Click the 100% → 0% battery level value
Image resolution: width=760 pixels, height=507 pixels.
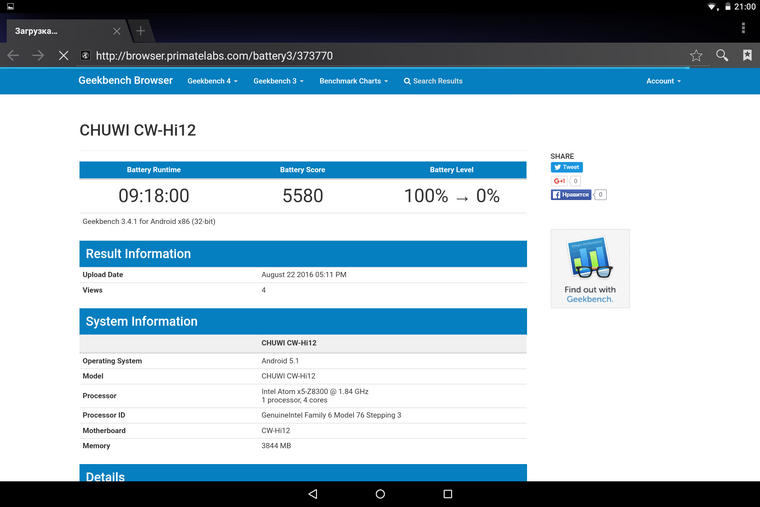click(452, 196)
